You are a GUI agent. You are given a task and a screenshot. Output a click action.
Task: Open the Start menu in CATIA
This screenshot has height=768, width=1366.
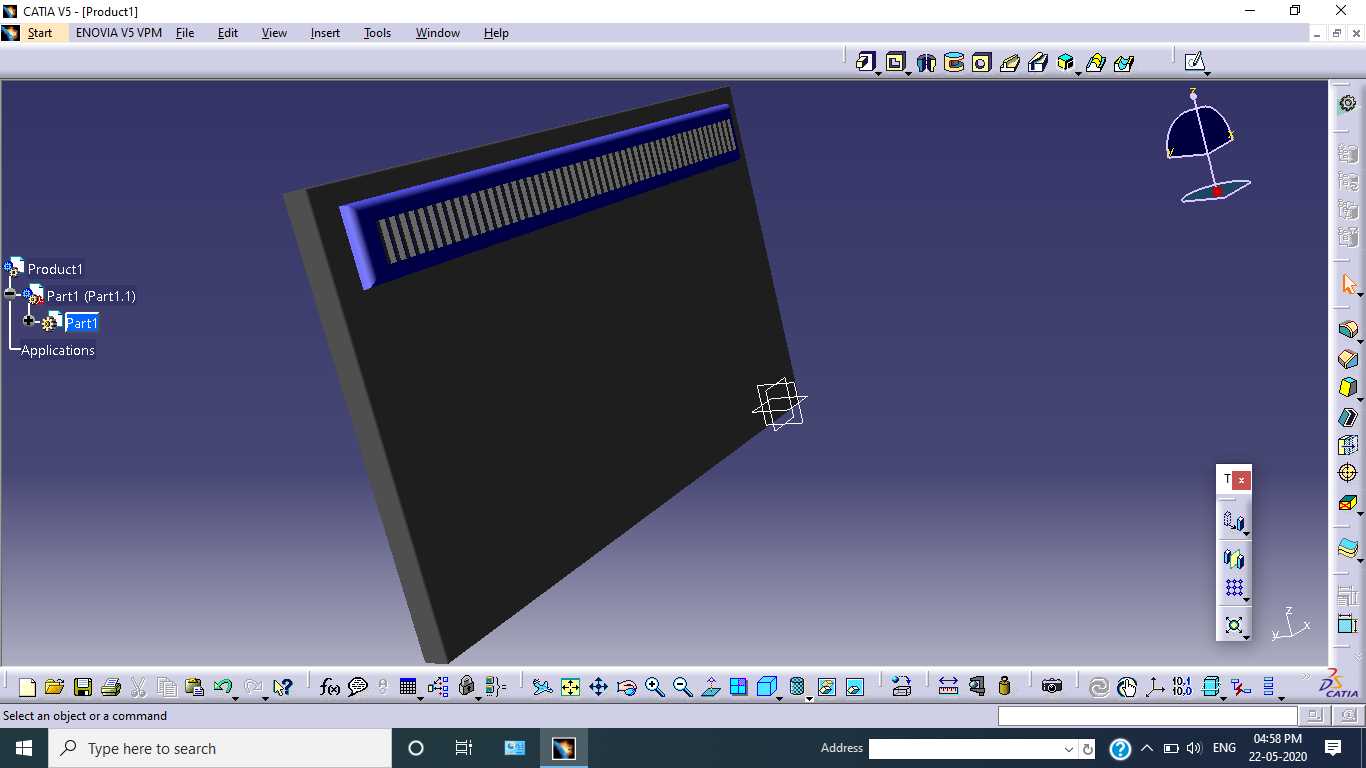[x=40, y=33]
